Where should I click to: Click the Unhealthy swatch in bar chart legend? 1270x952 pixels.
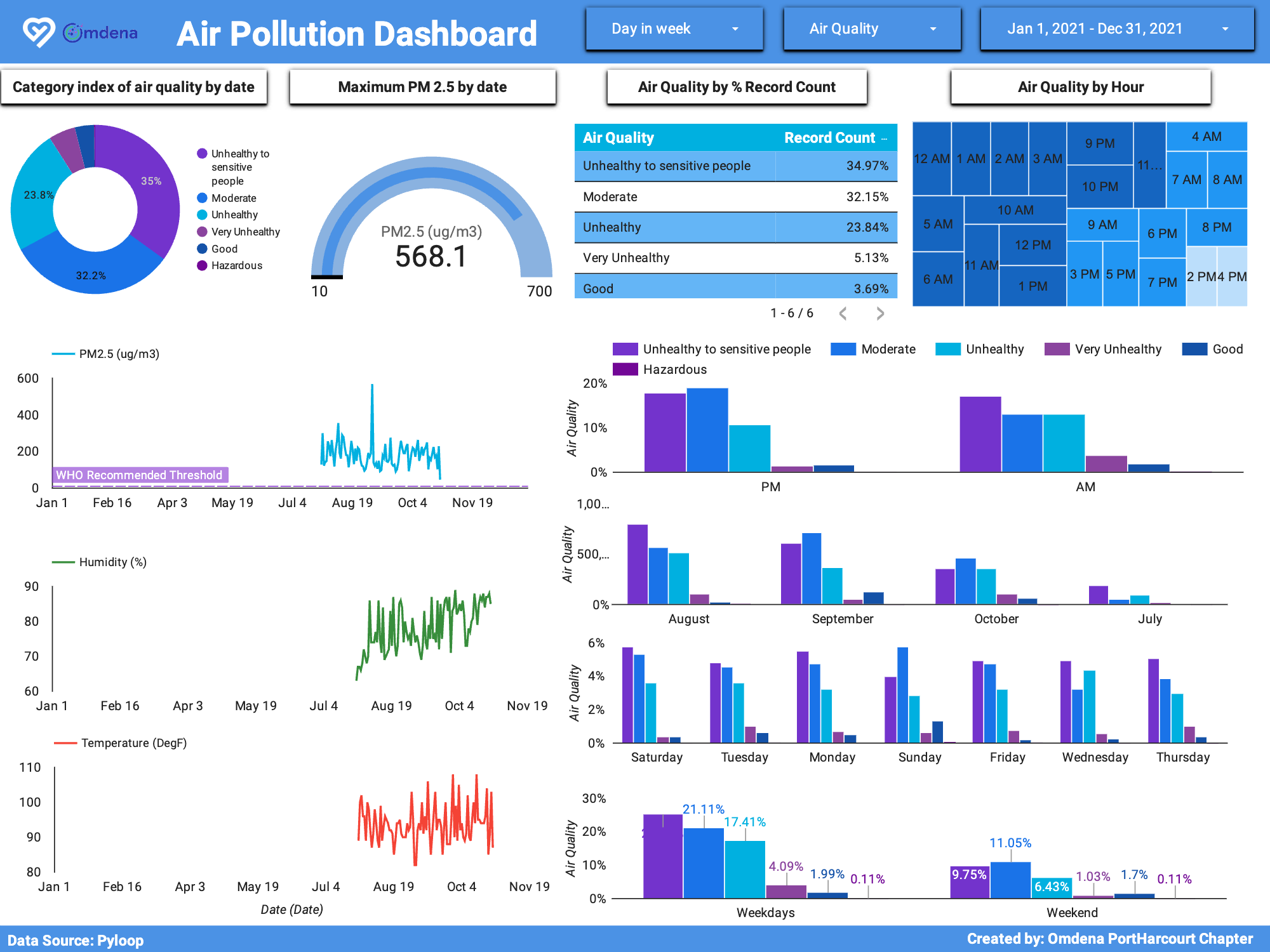(x=948, y=349)
